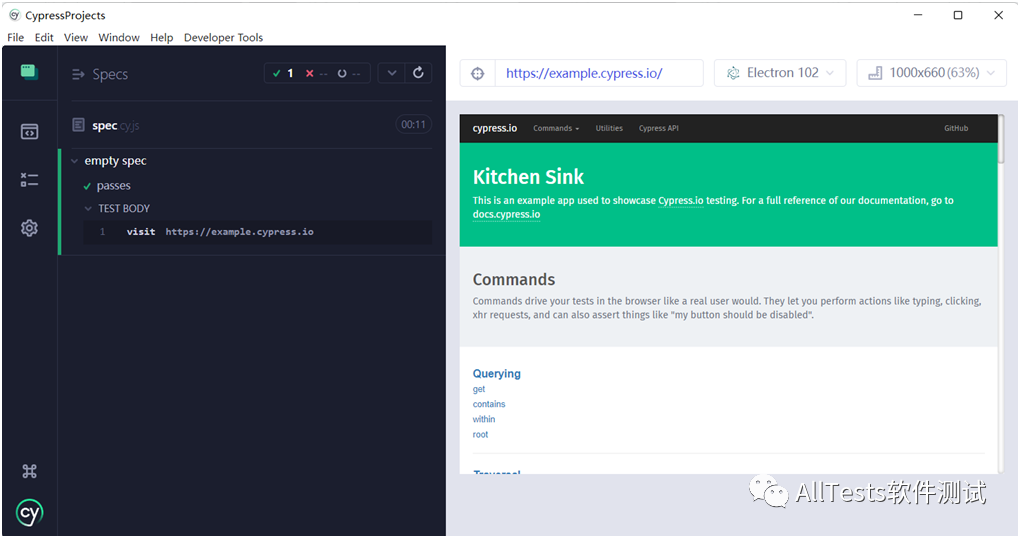
Task: Click the 00:11 duration badge
Action: [x=413, y=124]
